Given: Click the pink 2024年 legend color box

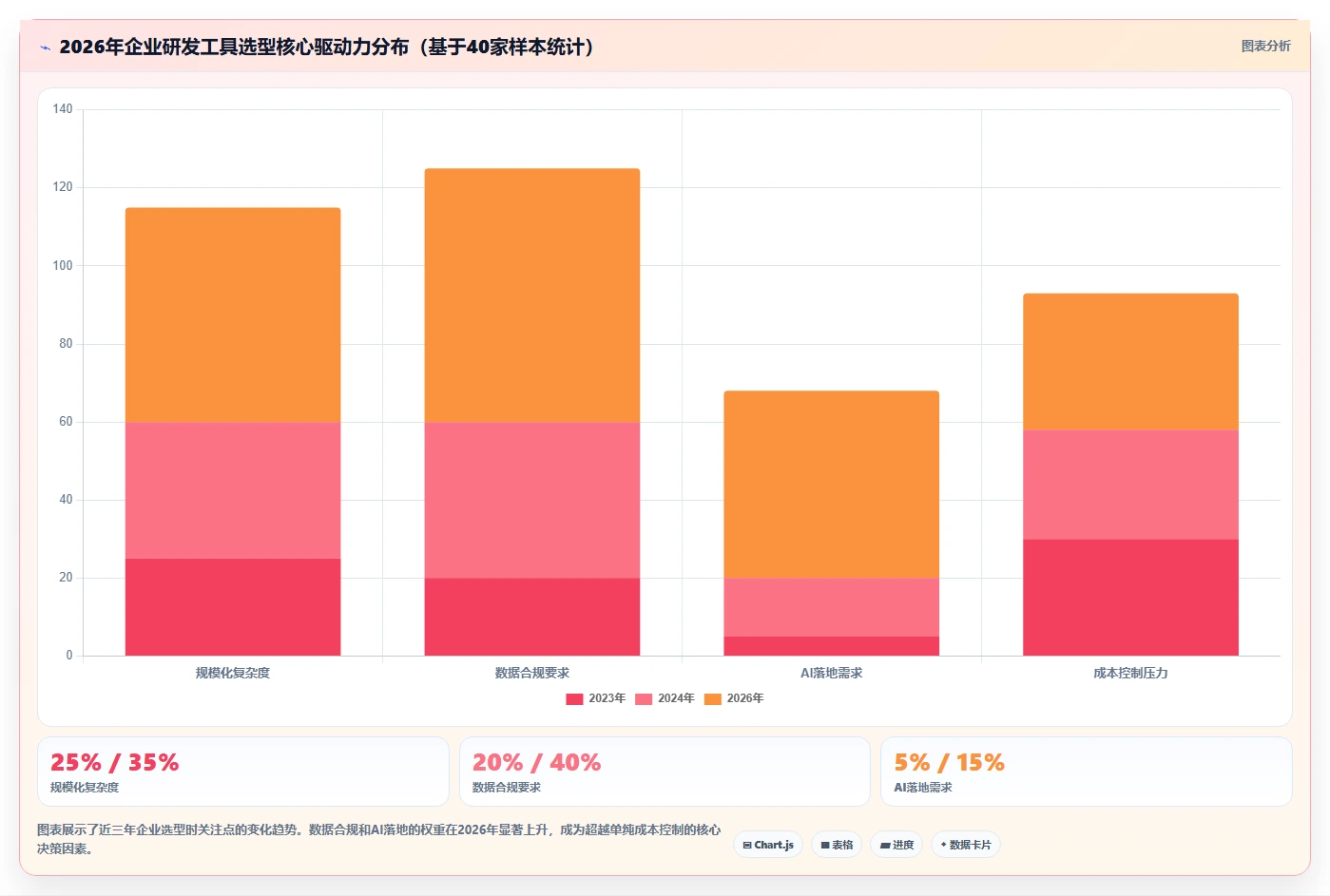Looking at the screenshot, I should click(644, 699).
